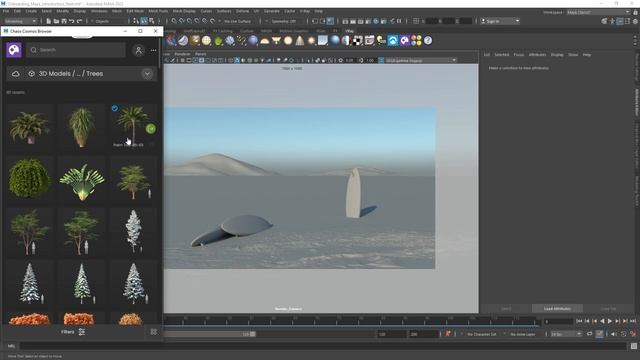Click the four colored circles shelf icon

[416, 40]
